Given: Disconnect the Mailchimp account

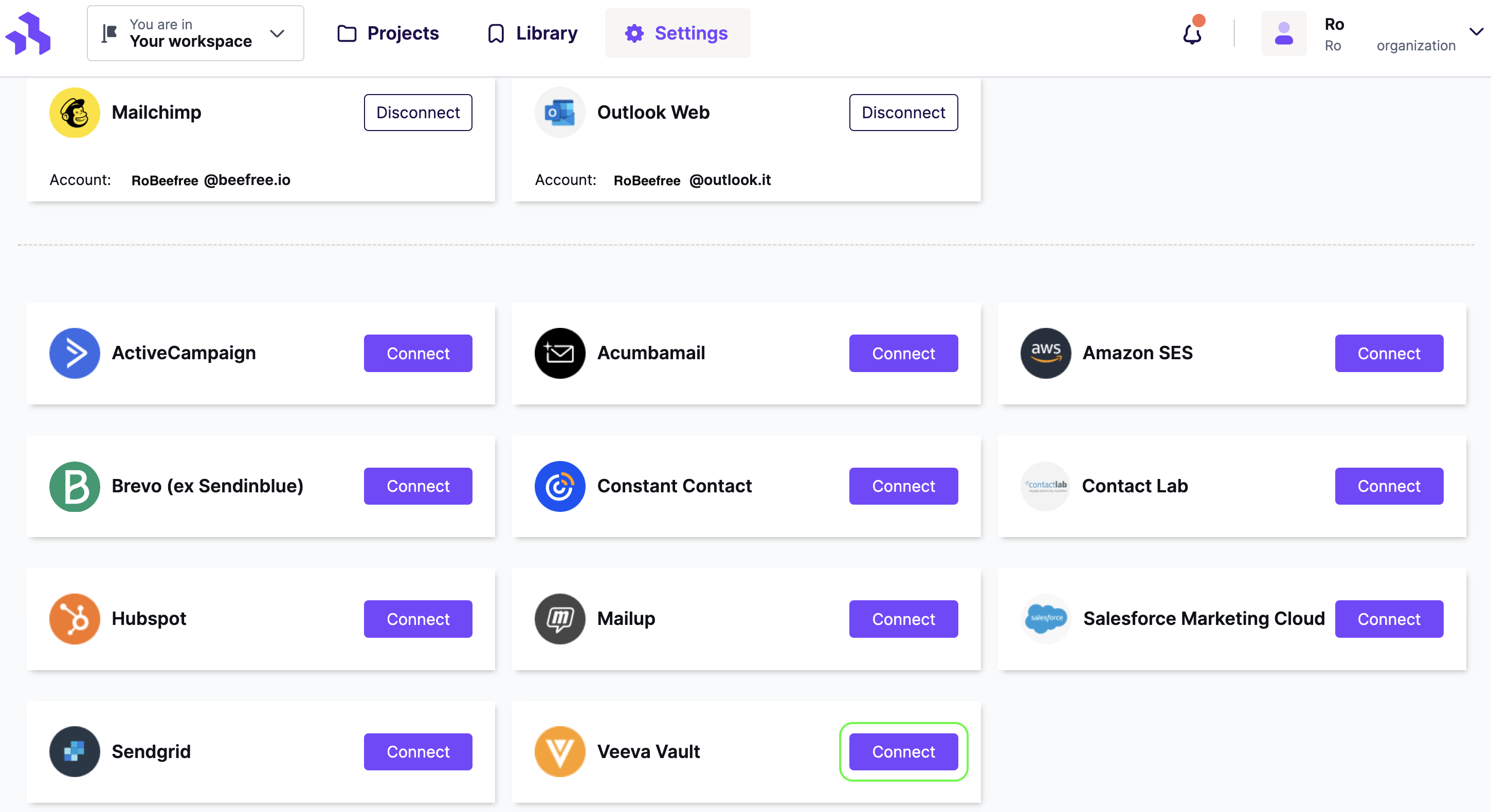Looking at the screenshot, I should [418, 112].
